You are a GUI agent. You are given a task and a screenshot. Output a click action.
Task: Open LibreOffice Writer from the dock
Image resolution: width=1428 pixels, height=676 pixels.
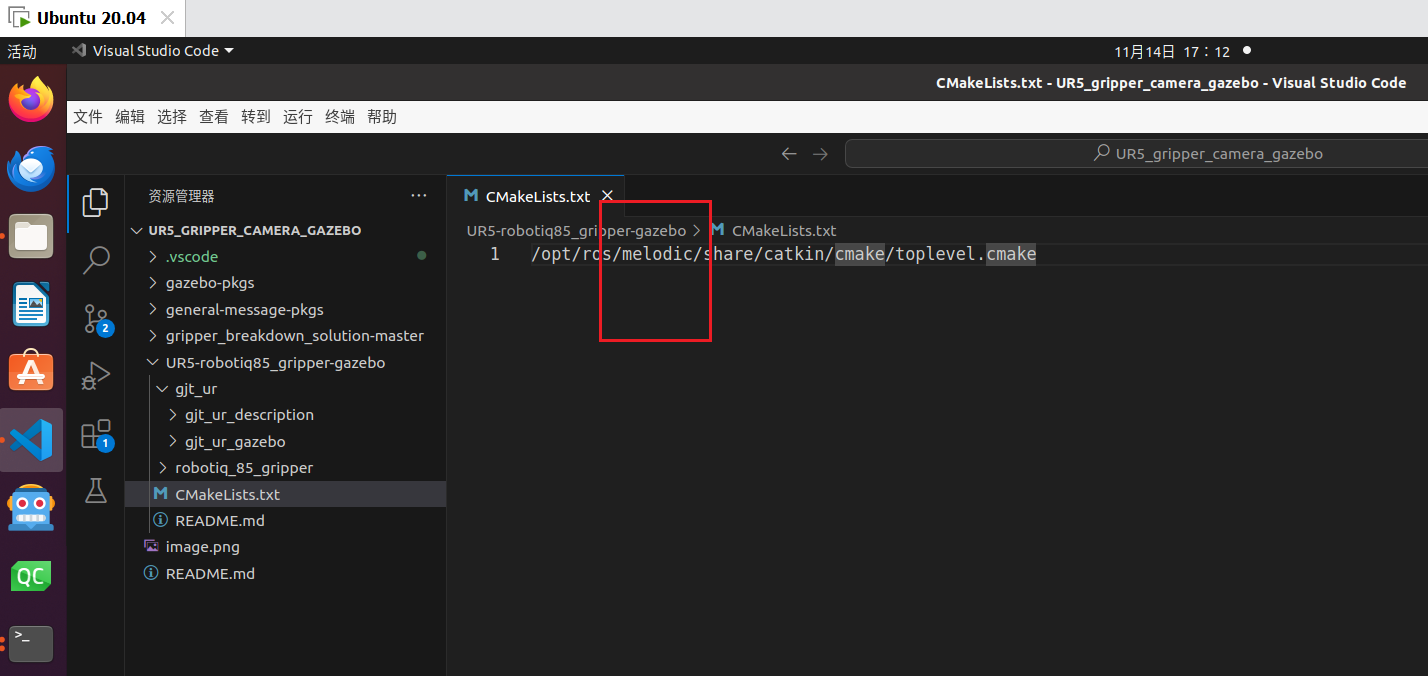[x=31, y=304]
